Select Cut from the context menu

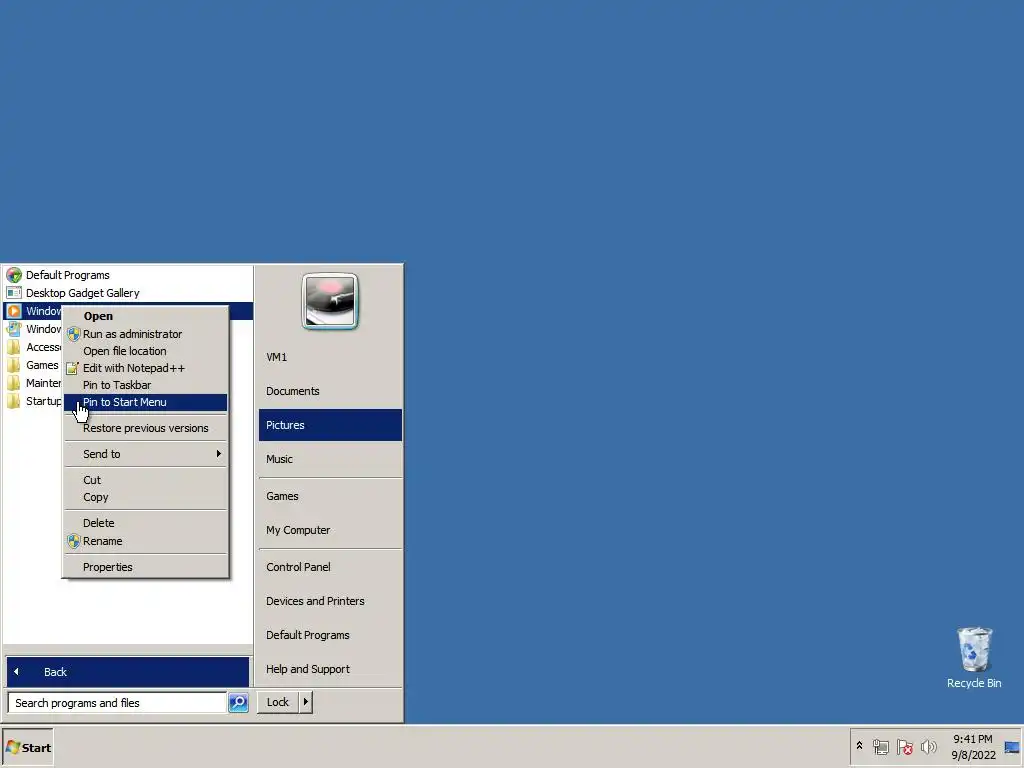click(x=145, y=480)
